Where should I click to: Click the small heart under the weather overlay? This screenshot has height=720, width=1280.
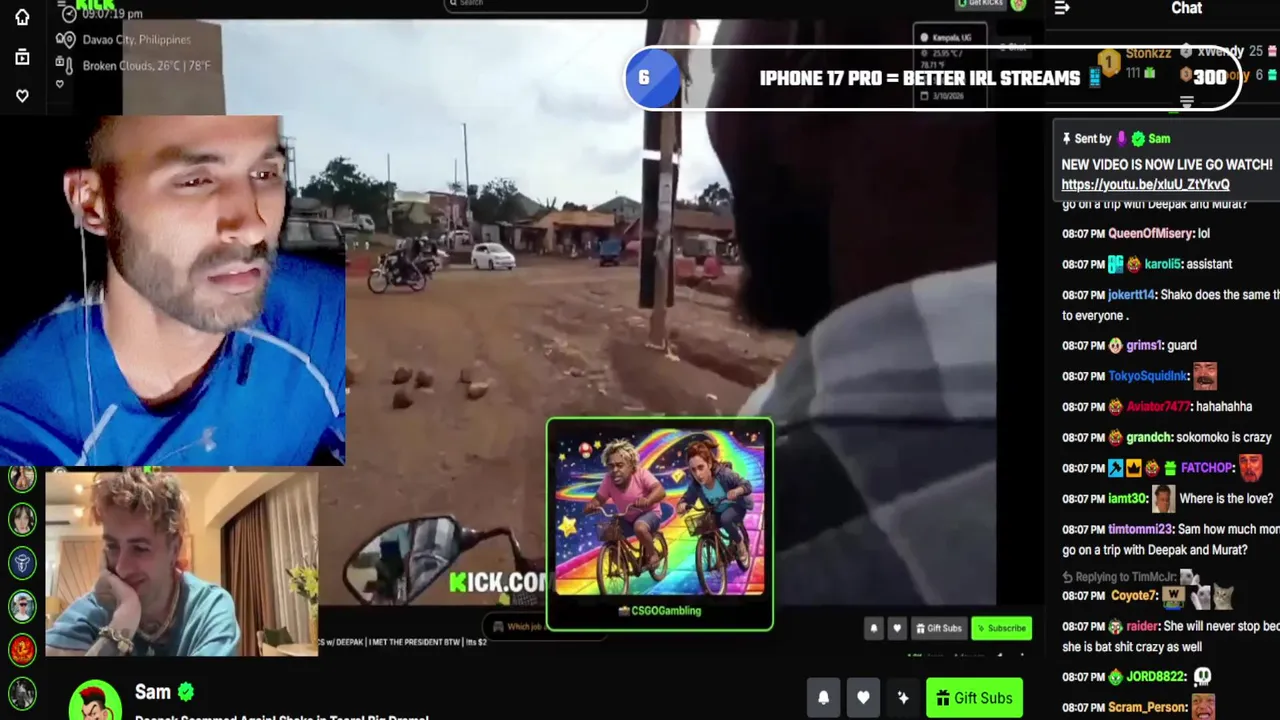coord(59,84)
